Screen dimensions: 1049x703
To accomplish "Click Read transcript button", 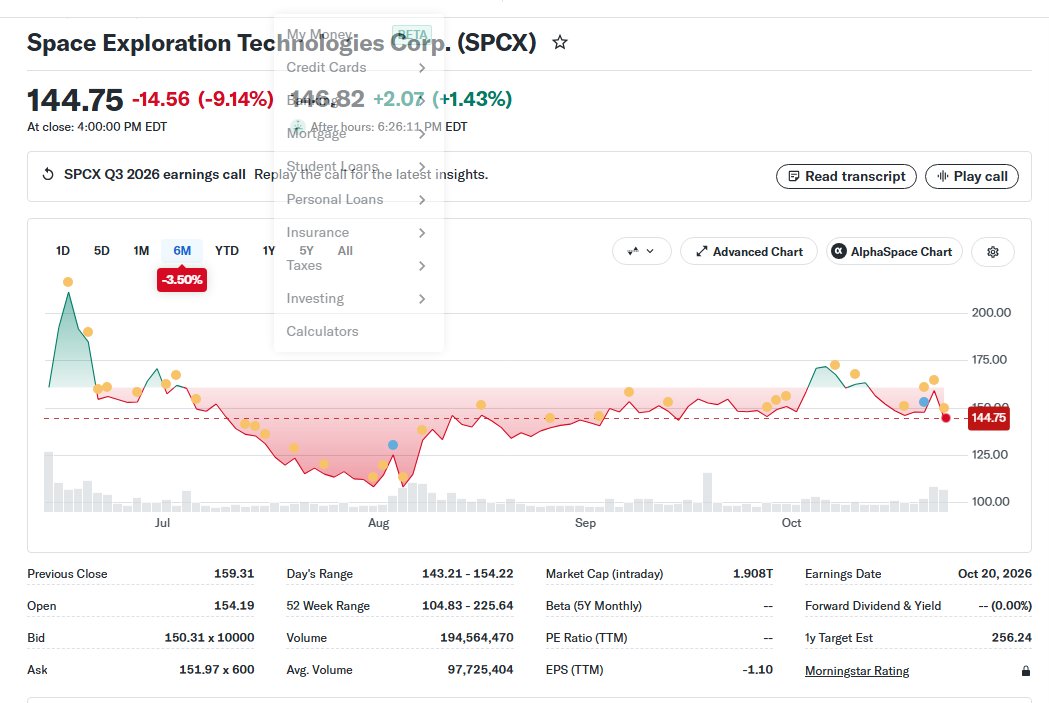I will tap(846, 177).
